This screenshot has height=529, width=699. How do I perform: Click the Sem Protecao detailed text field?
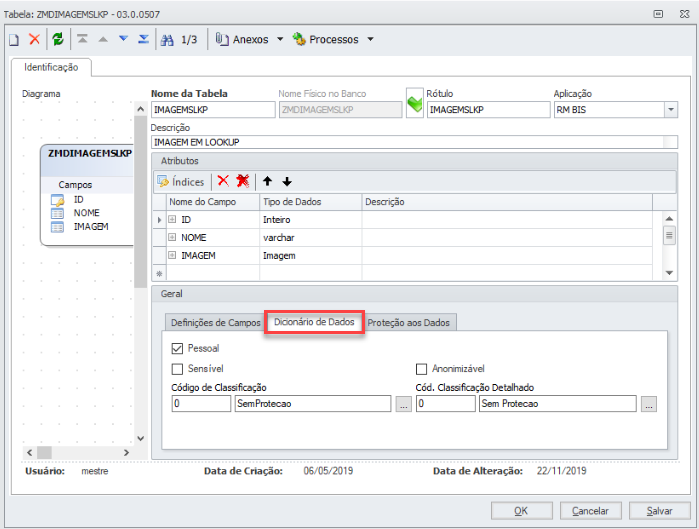[558, 404]
